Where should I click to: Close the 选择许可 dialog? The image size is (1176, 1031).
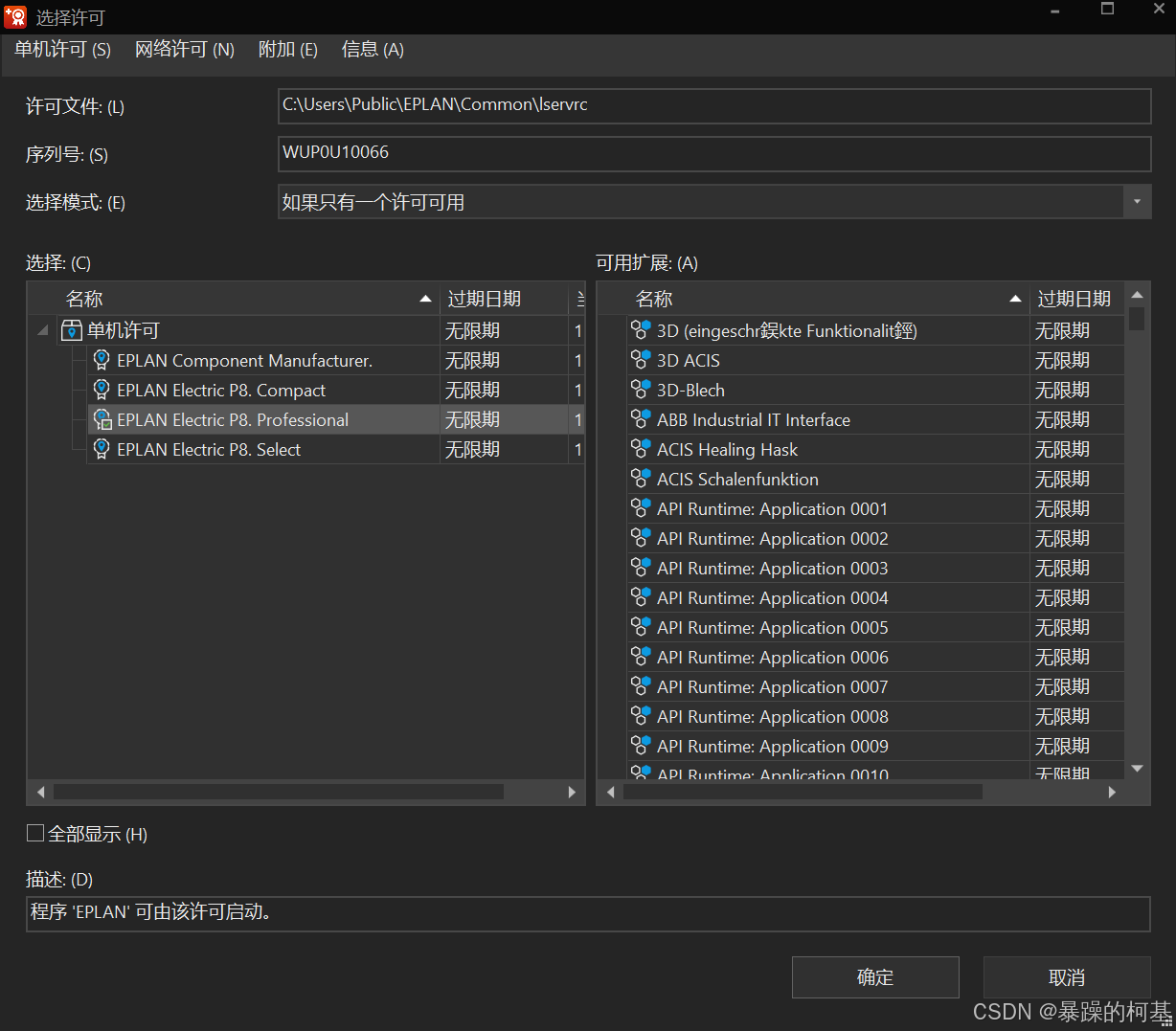(x=1158, y=10)
